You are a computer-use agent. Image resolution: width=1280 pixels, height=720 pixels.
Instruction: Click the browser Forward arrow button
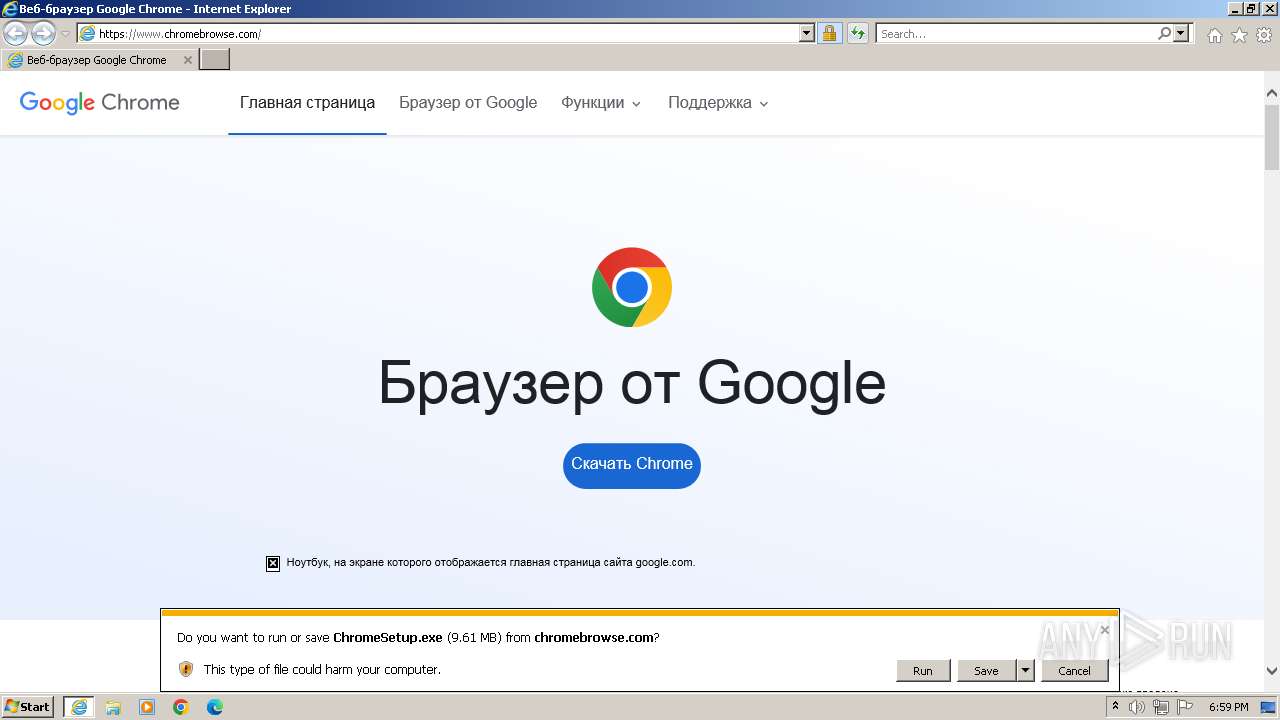(x=43, y=33)
